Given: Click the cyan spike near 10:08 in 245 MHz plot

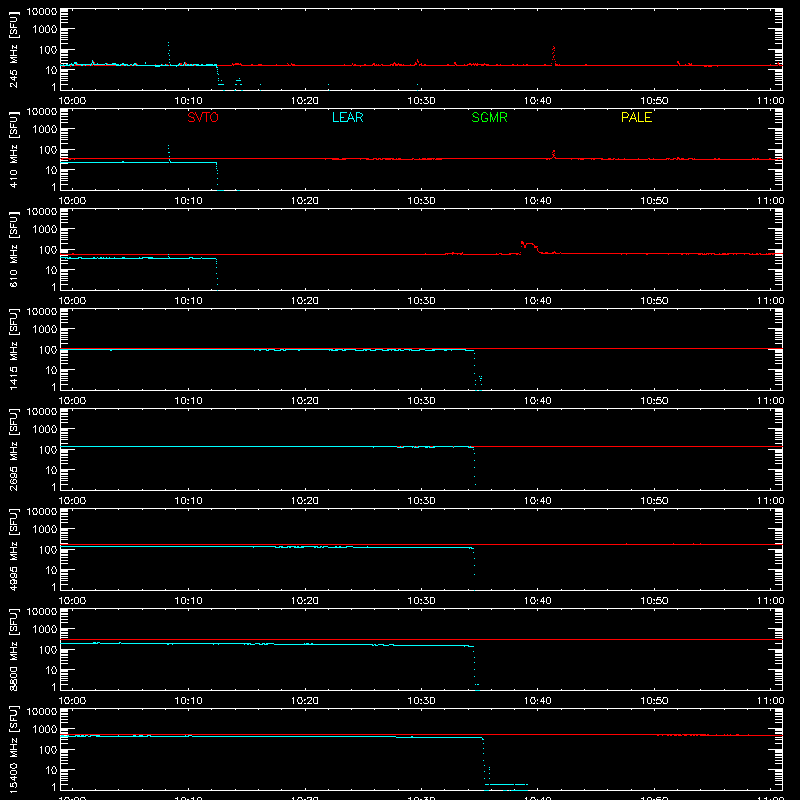Looking at the screenshot, I should click(x=169, y=53).
